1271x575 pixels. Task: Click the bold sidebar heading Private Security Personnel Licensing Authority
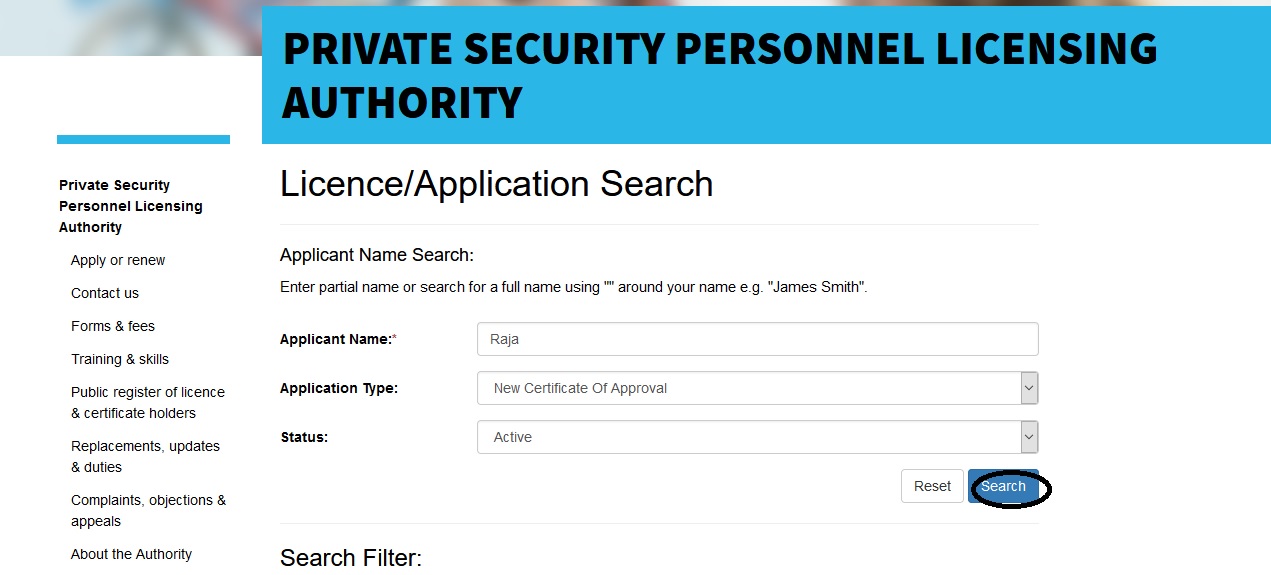[x=130, y=206]
